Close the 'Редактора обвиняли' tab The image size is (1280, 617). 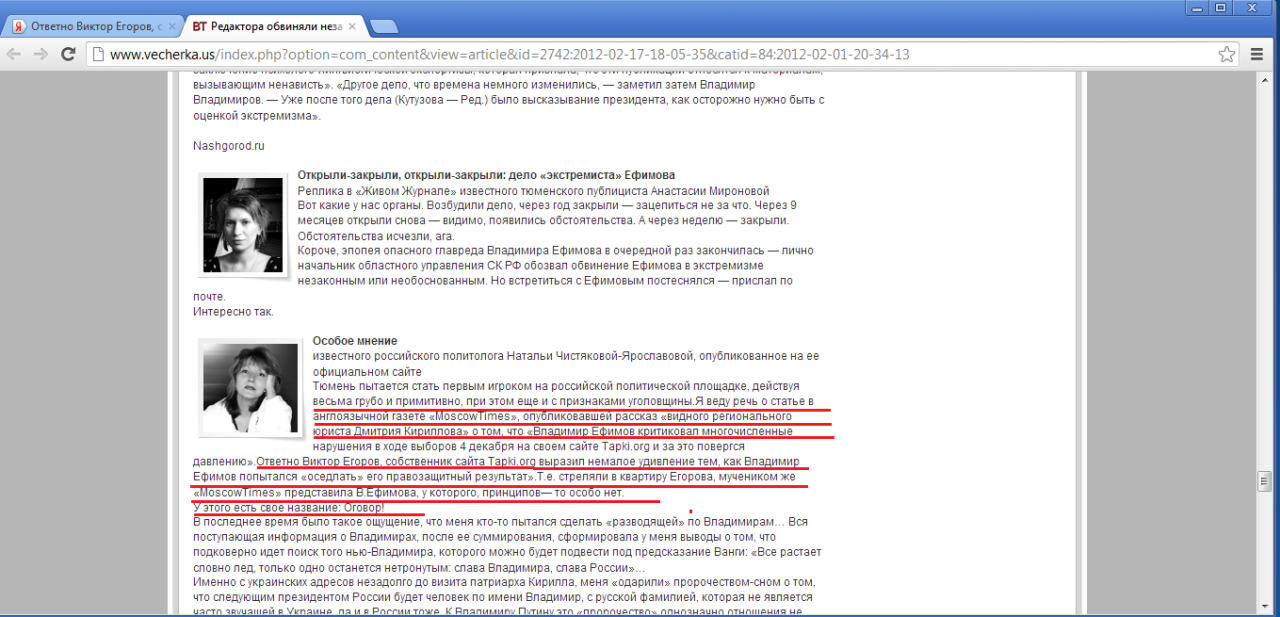(x=353, y=26)
